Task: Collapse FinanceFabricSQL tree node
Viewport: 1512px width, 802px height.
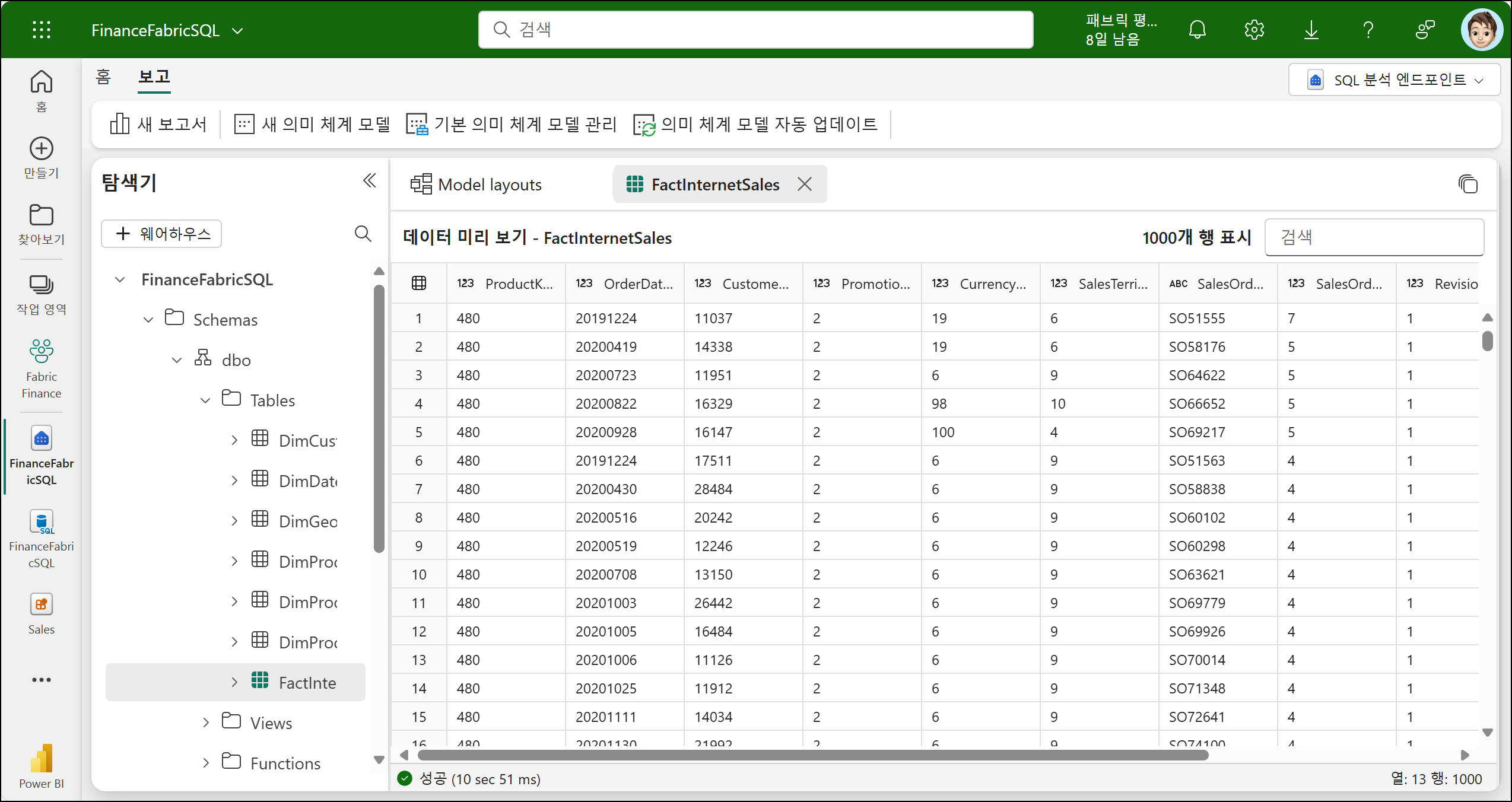Action: pos(120,279)
